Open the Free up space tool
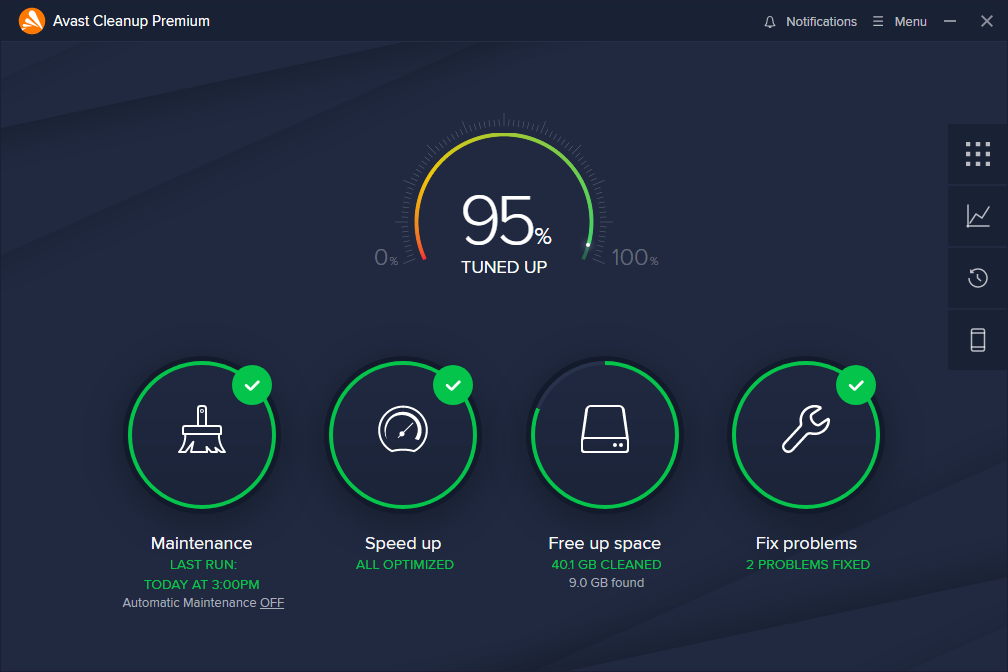Viewport: 1008px width, 672px height. tap(605, 435)
